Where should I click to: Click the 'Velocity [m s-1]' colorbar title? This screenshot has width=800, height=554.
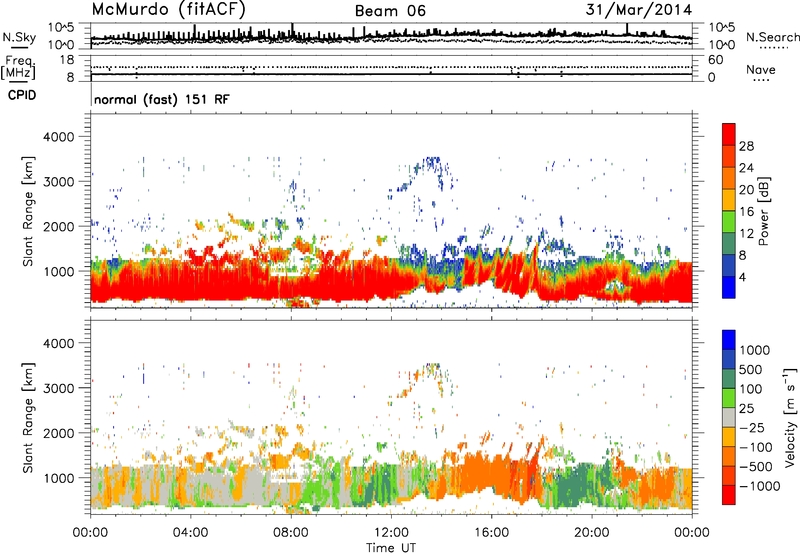click(790, 417)
